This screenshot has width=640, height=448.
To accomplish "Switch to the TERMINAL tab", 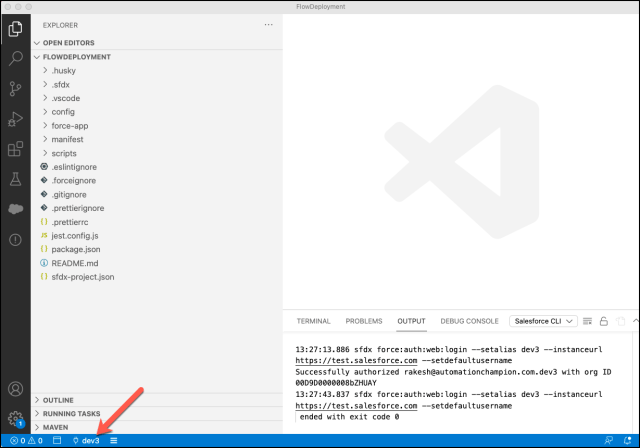I will coord(313,321).
